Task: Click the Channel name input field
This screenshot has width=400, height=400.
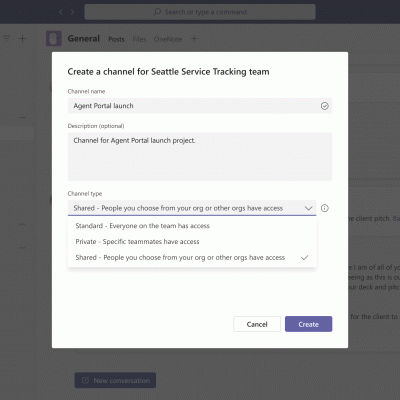Action: click(200, 106)
